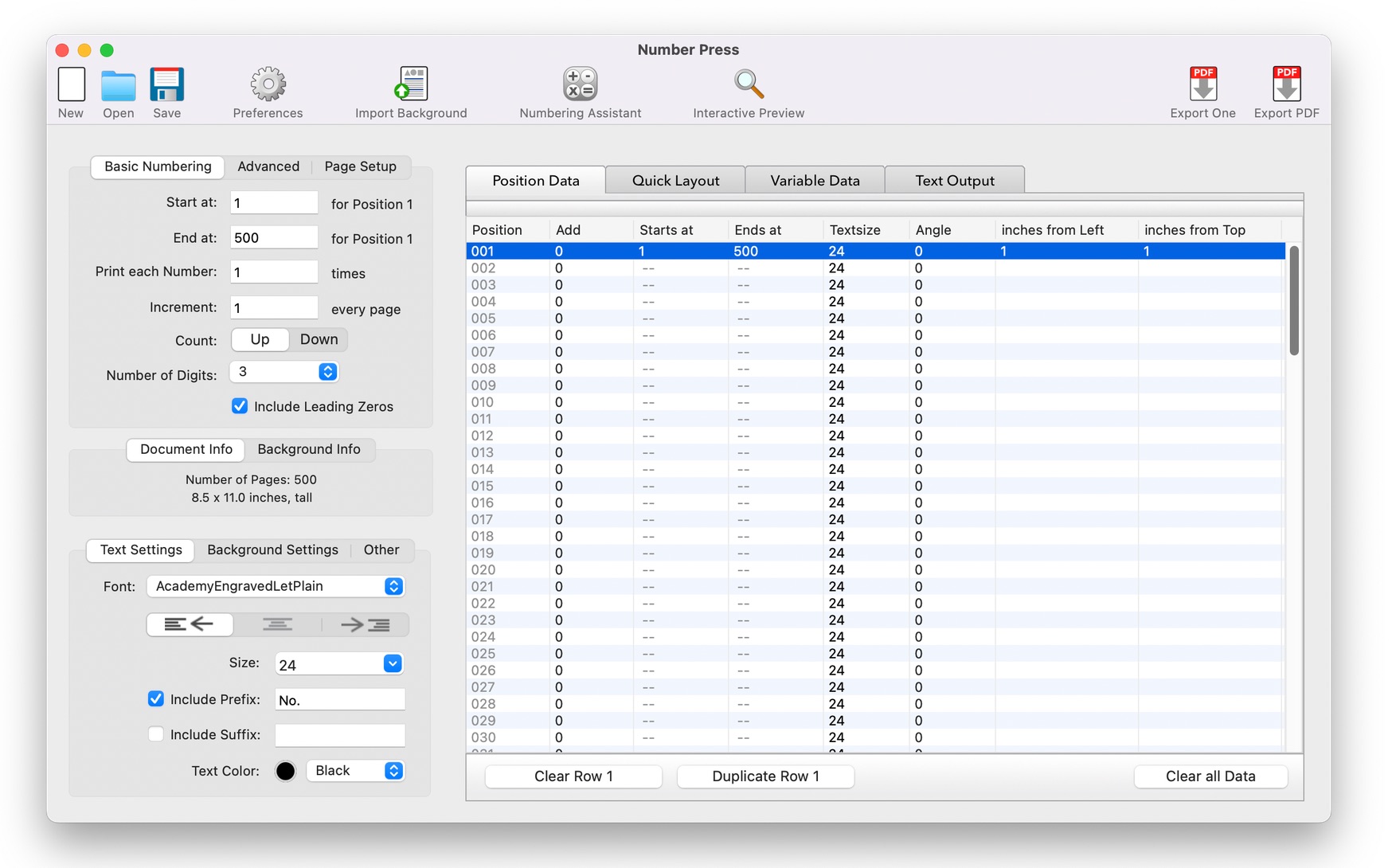Click the Textsize column header
1392x868 pixels.
coord(866,230)
